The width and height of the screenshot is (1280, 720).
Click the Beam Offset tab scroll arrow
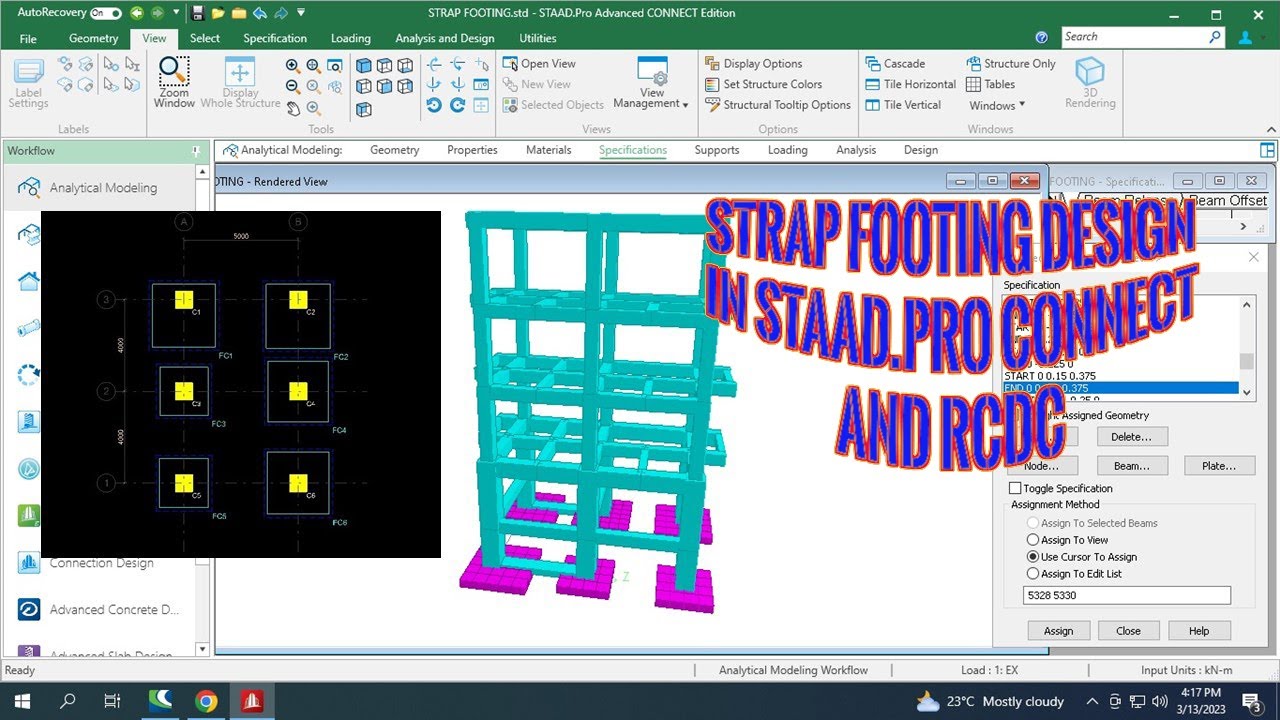pyautogui.click(x=1244, y=227)
